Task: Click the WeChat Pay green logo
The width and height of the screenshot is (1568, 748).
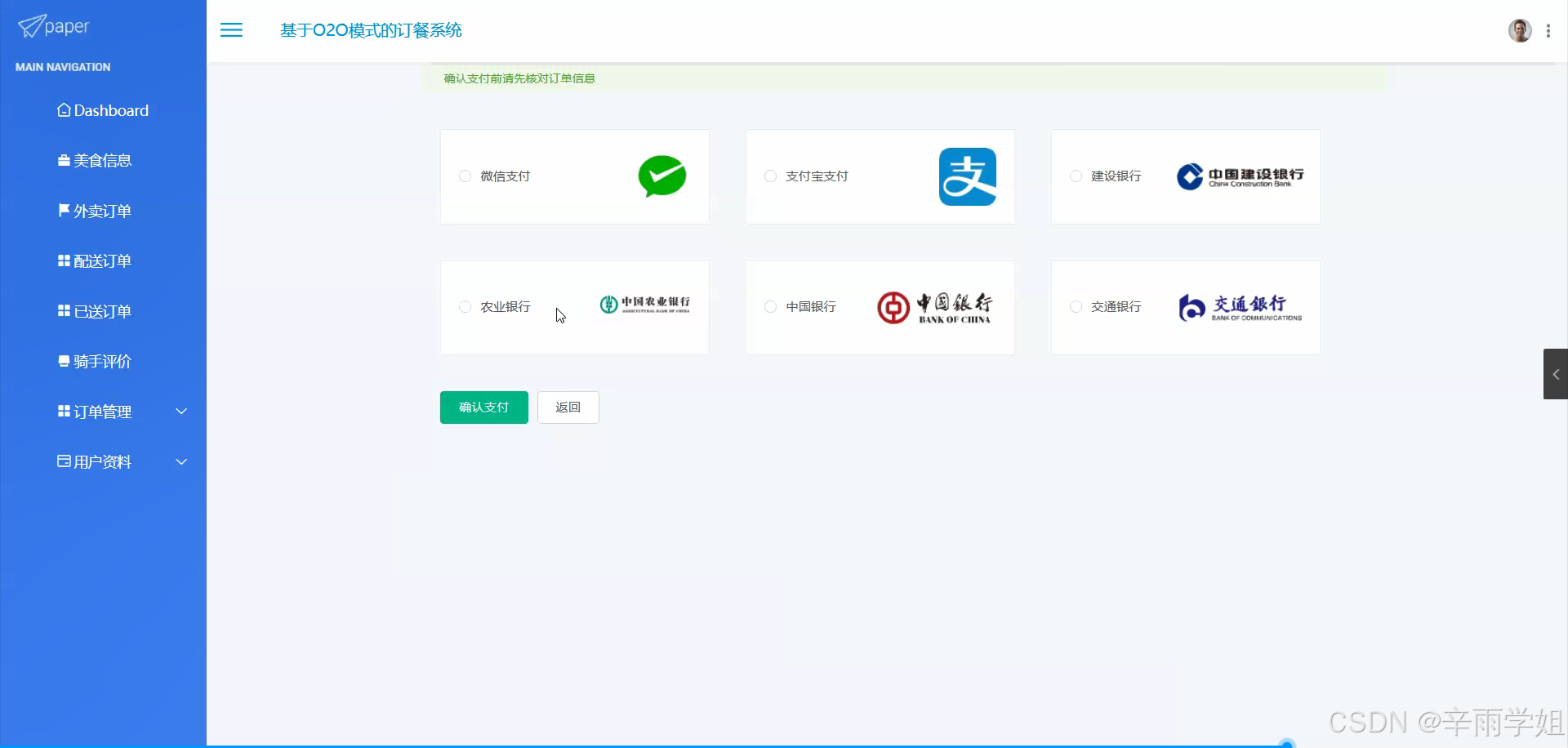Action: [x=662, y=176]
